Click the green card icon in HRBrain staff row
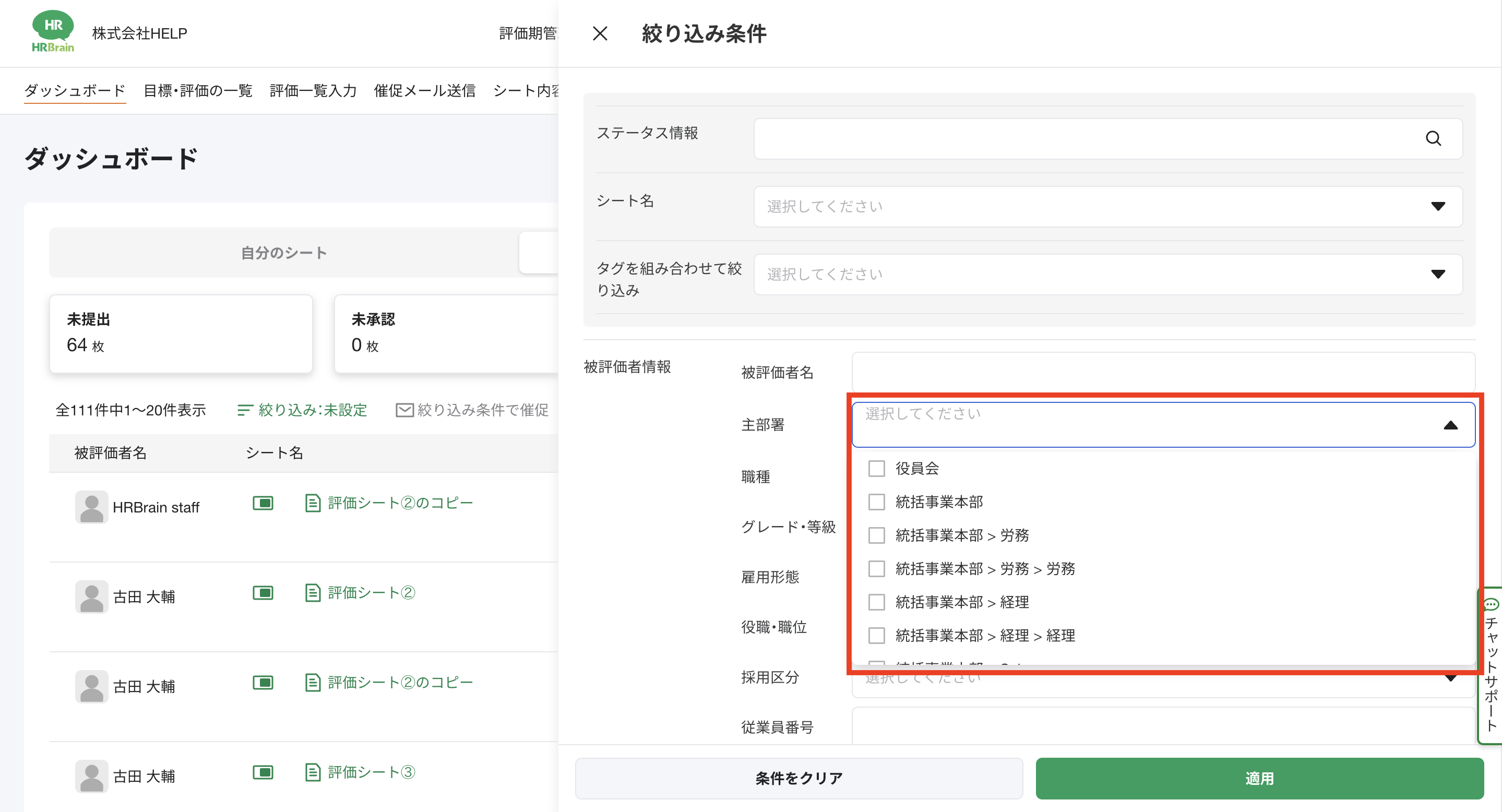 [263, 503]
